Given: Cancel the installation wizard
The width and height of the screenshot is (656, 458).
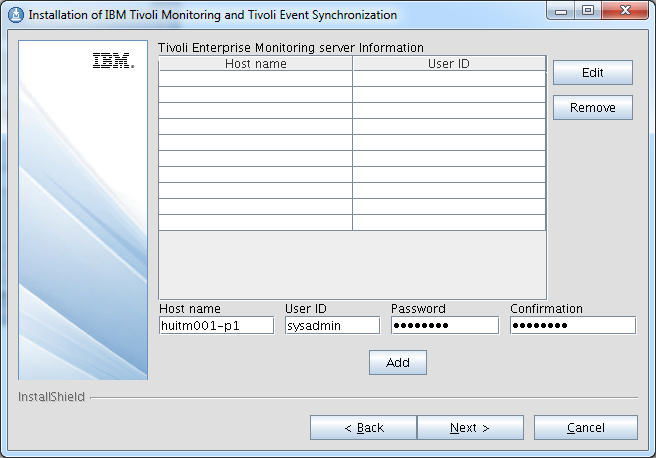Looking at the screenshot, I should (586, 427).
